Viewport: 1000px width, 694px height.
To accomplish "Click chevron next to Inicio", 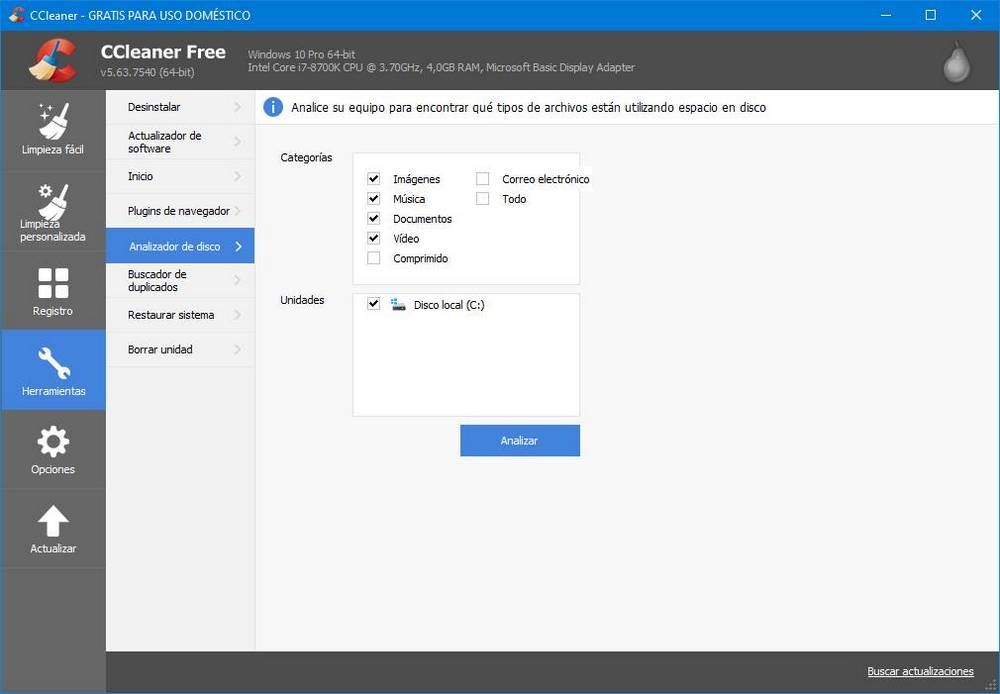I will coord(238,176).
